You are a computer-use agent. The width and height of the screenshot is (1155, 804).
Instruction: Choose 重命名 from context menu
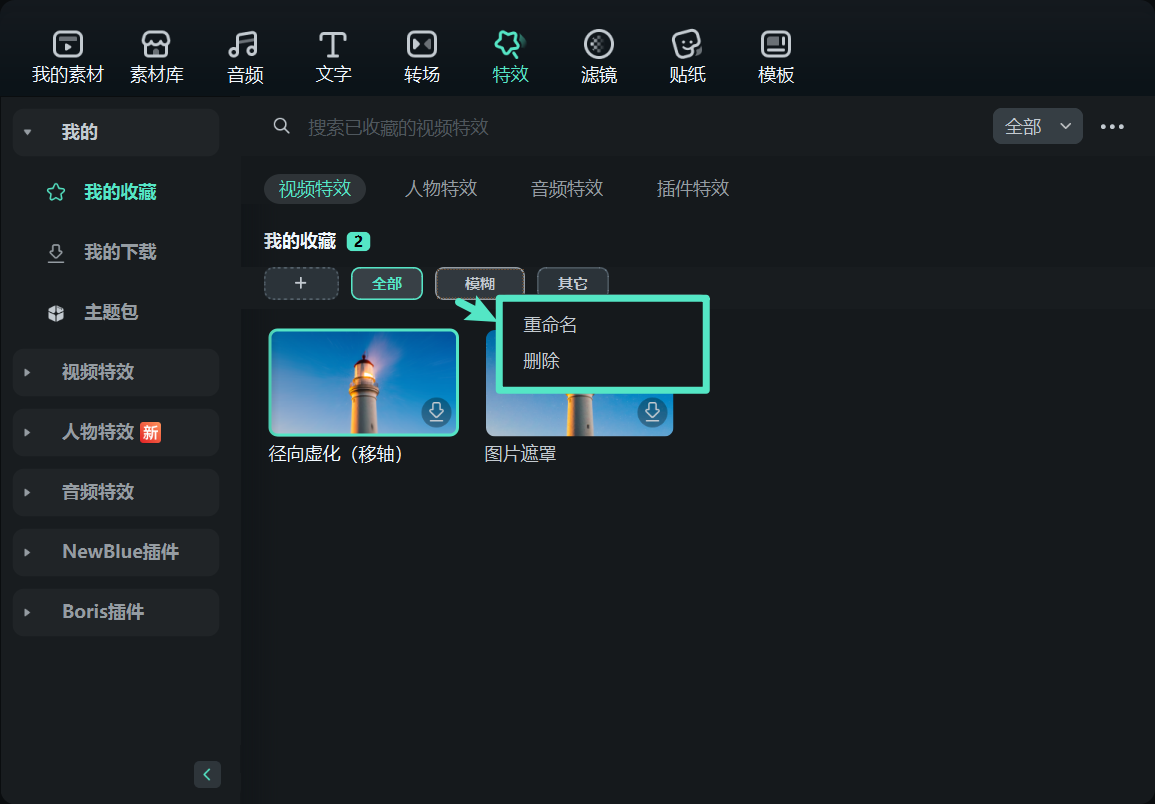(x=550, y=325)
